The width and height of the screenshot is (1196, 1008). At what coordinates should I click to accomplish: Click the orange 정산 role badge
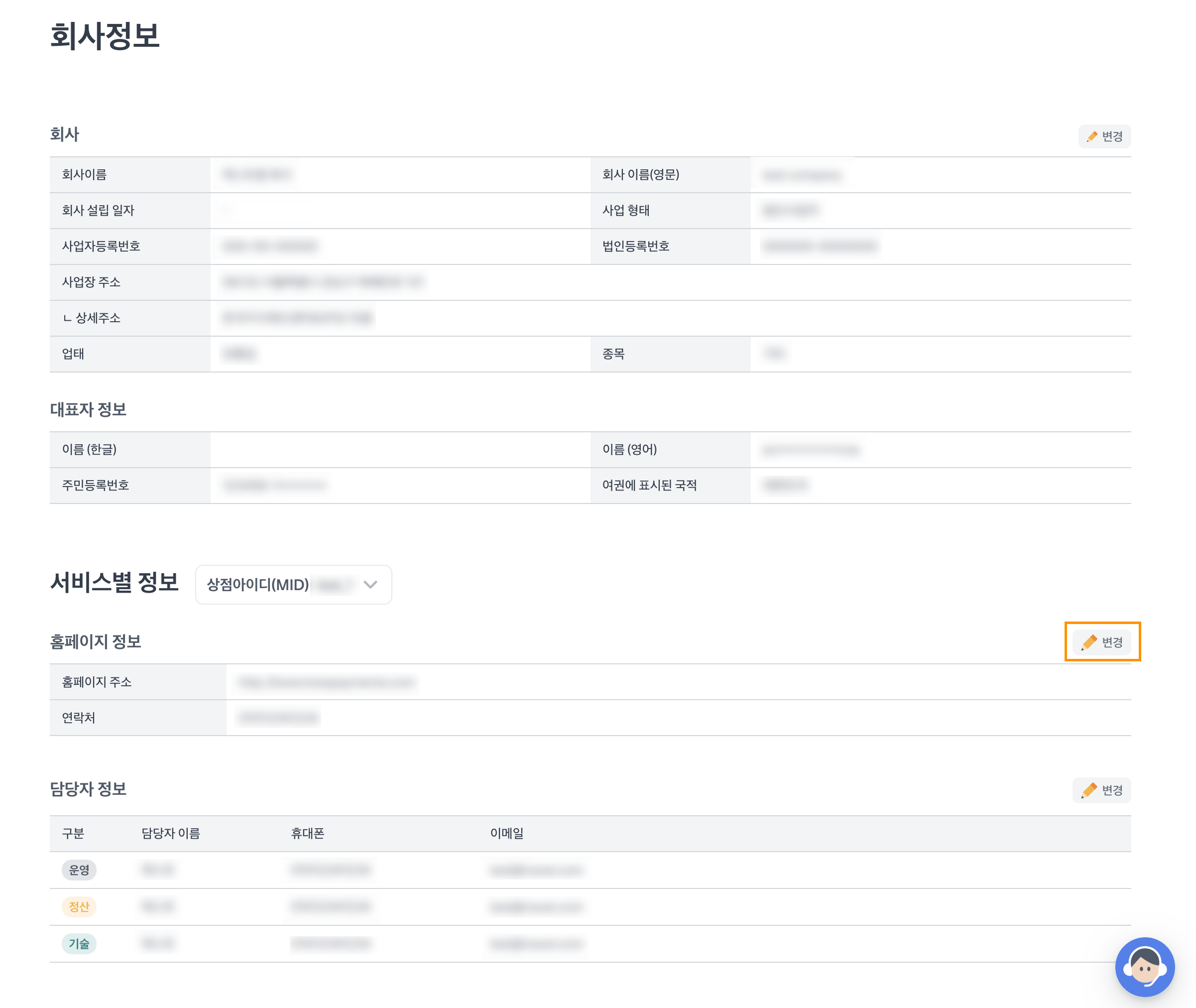point(79,906)
